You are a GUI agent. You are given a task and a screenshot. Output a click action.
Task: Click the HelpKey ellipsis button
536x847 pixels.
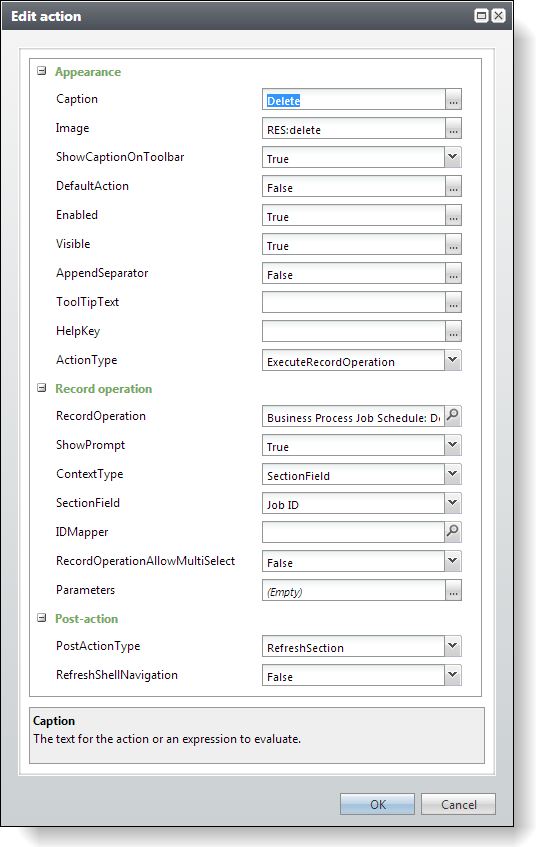453,331
